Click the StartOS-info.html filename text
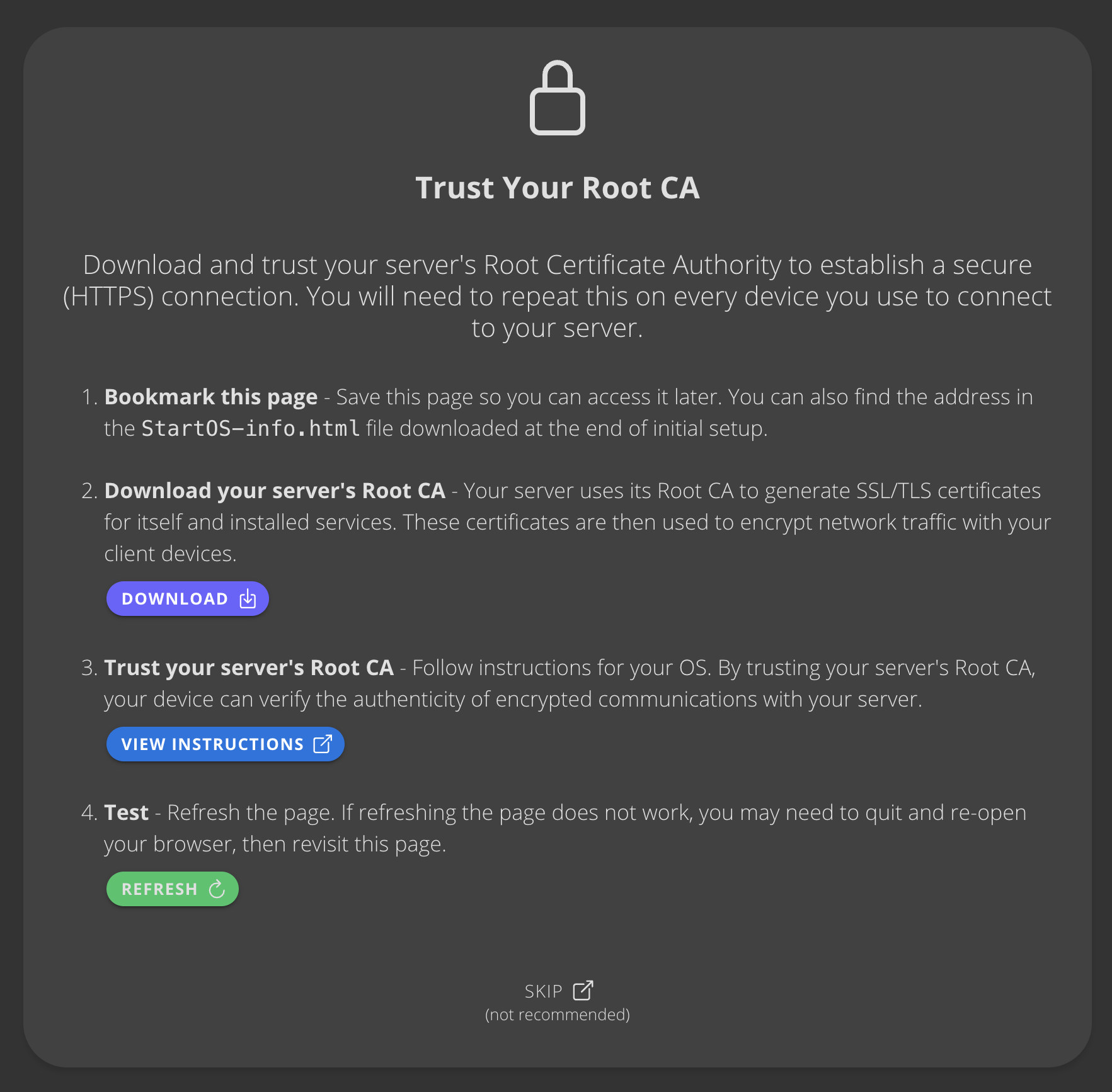The height and width of the screenshot is (1092, 1112). pyautogui.click(x=250, y=428)
